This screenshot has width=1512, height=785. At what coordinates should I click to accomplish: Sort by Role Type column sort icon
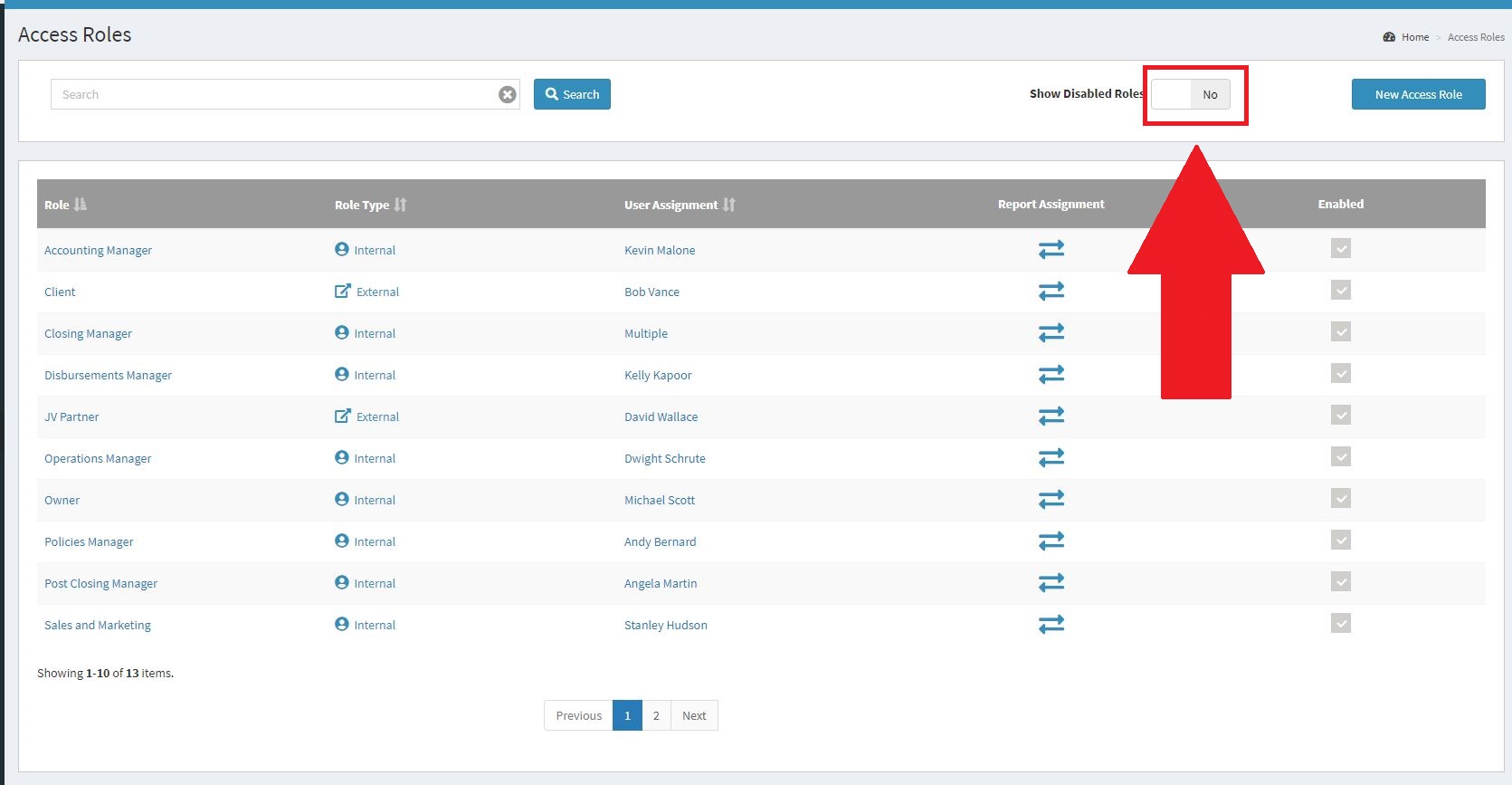tap(400, 205)
